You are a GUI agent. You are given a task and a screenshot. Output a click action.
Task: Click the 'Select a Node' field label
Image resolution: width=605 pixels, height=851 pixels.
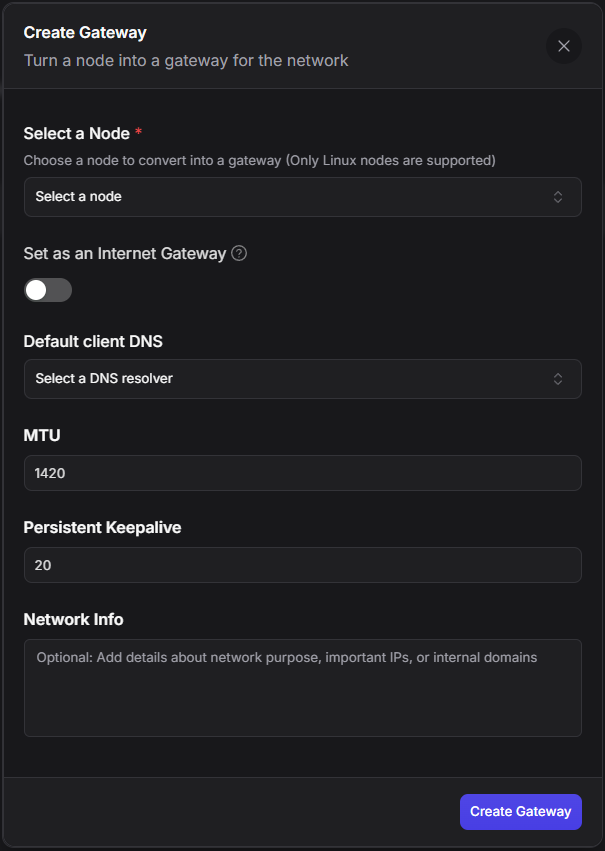click(x=76, y=134)
